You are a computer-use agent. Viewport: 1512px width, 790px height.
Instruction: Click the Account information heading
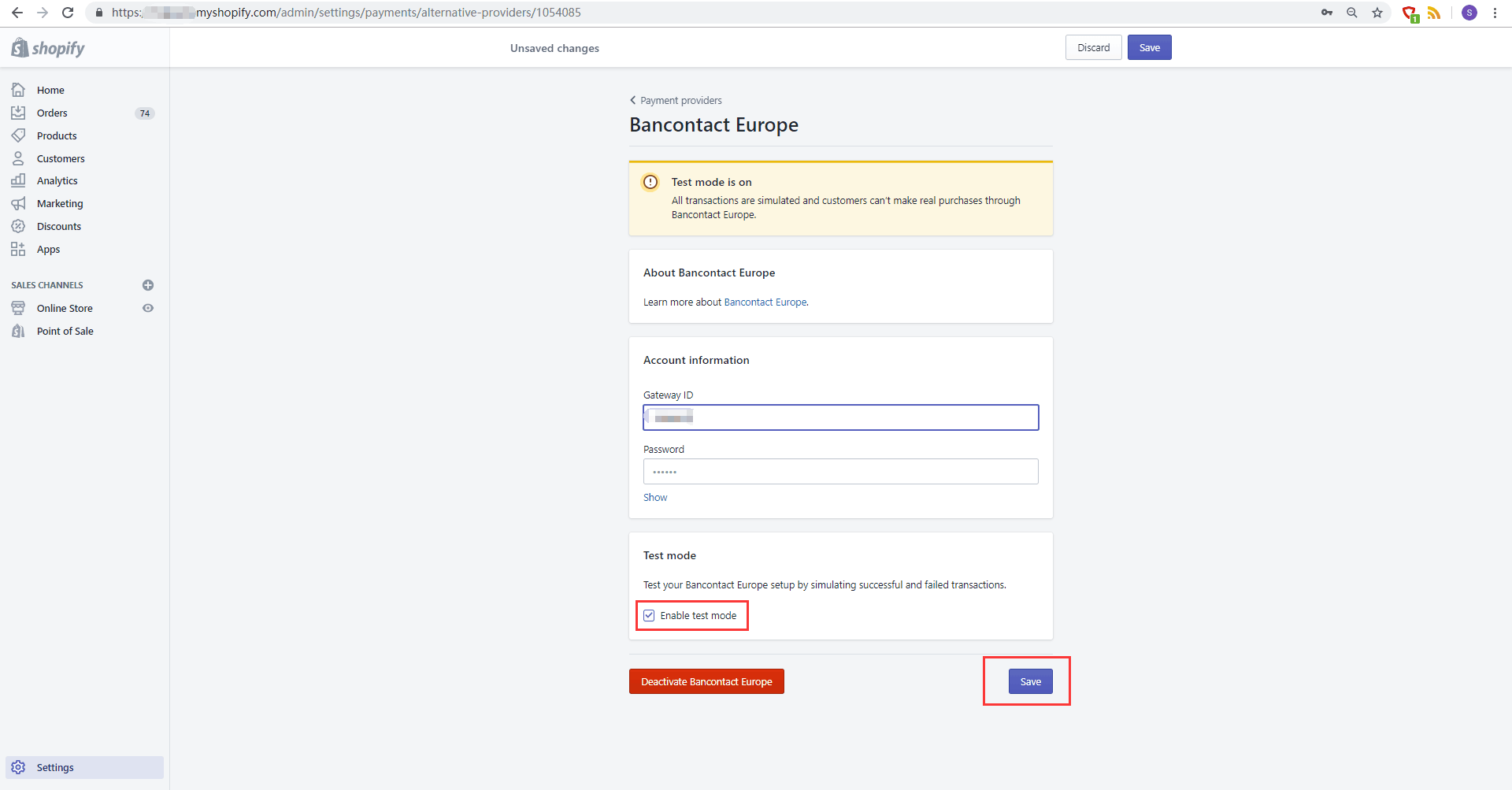point(696,360)
